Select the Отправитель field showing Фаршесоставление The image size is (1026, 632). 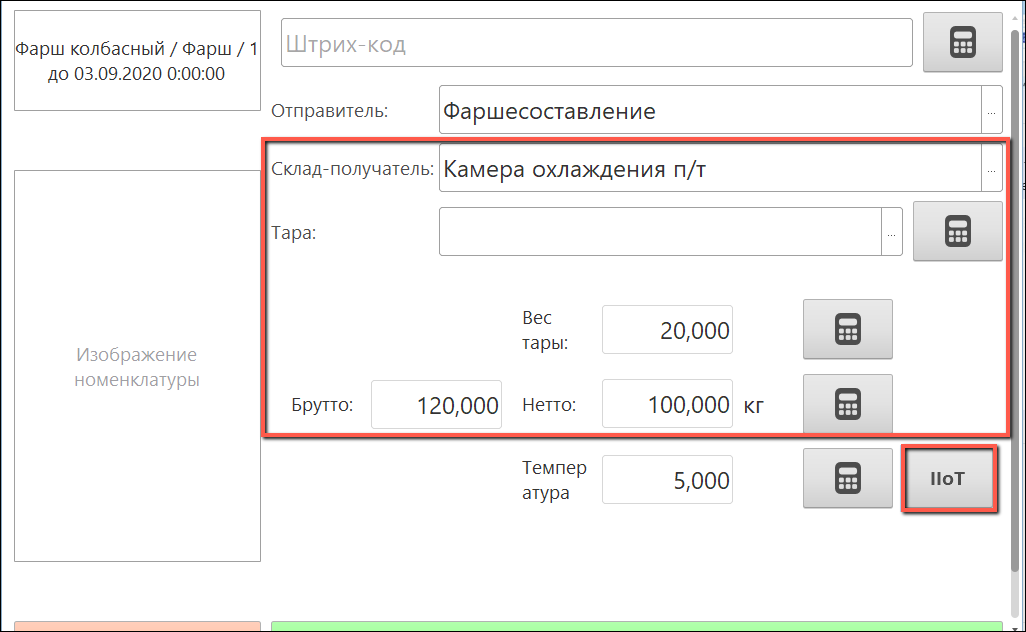click(x=710, y=111)
